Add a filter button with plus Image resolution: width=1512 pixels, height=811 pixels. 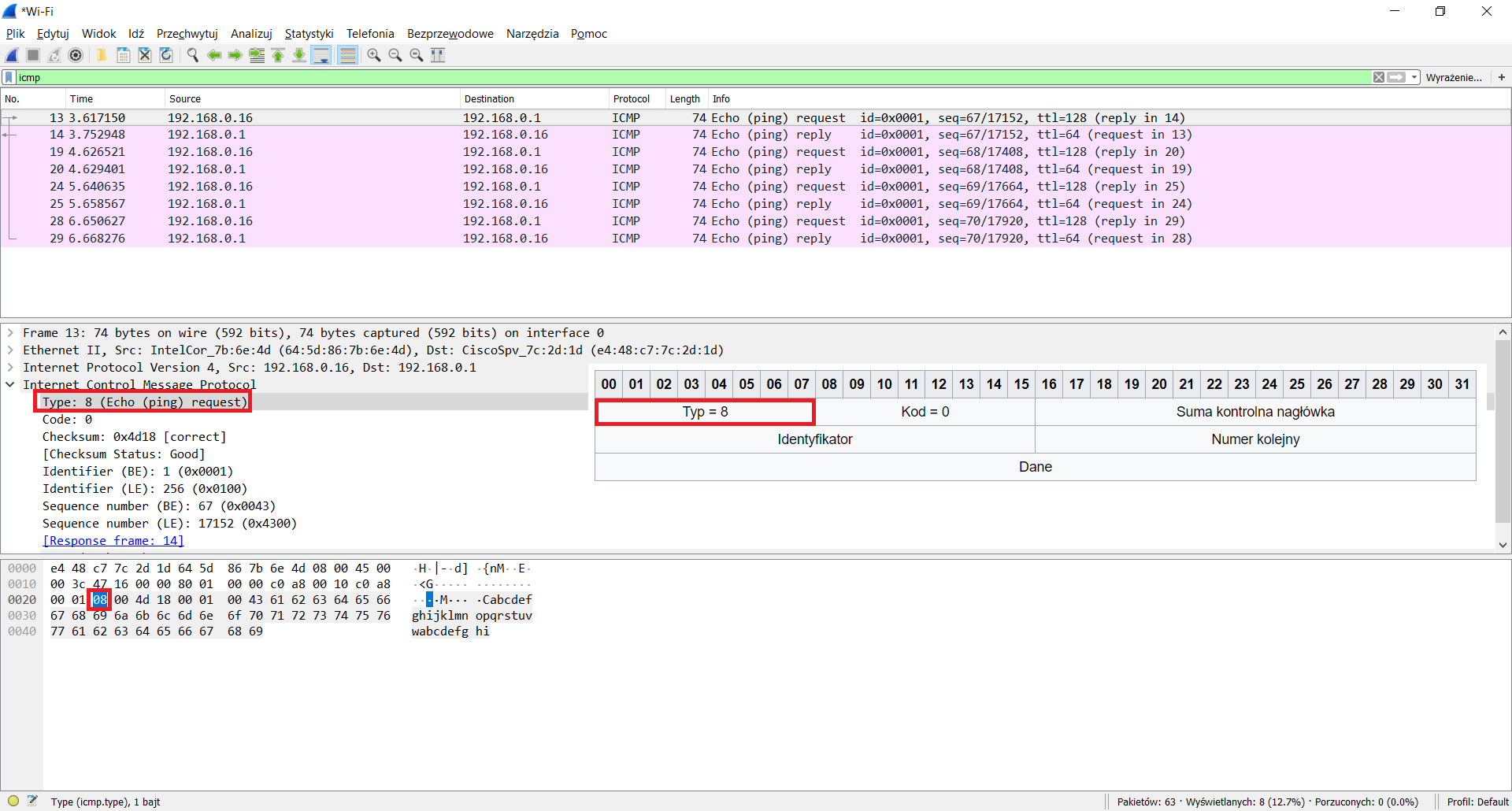pyautogui.click(x=1501, y=77)
